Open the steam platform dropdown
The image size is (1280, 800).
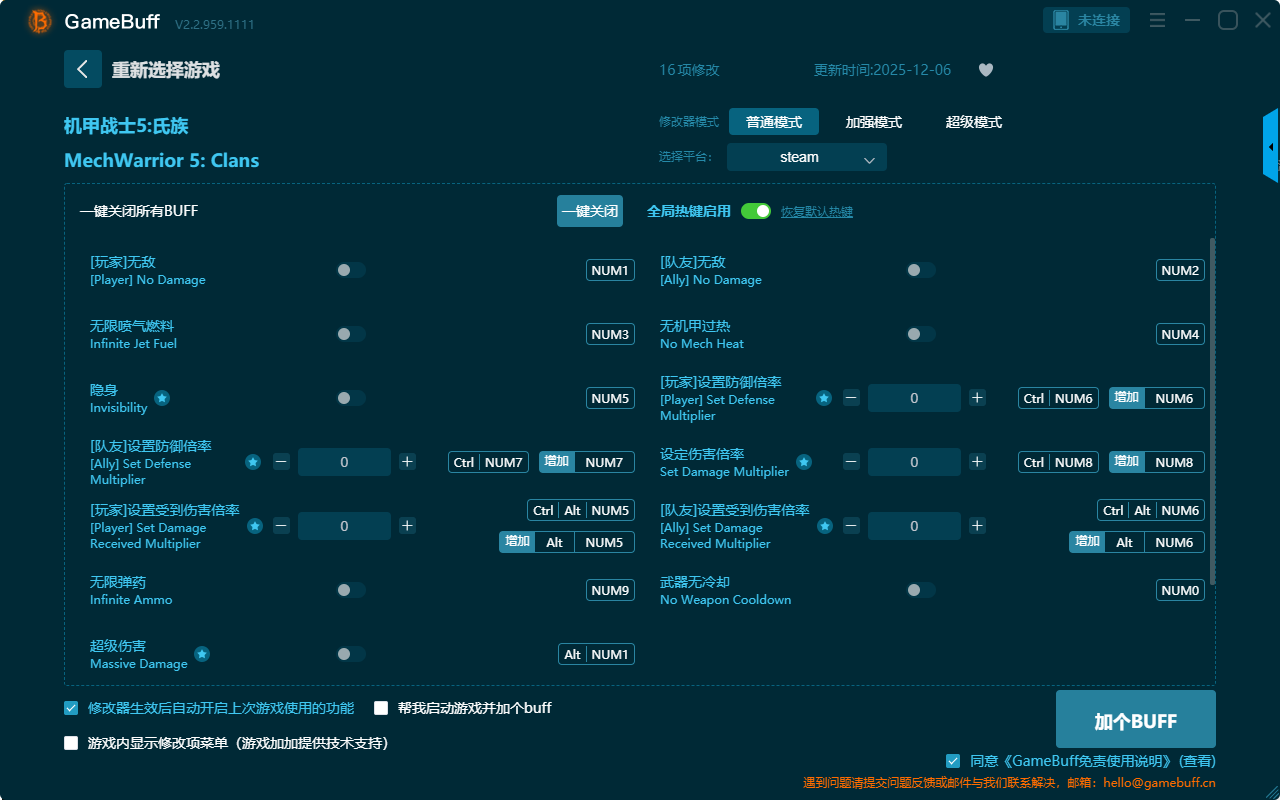click(806, 157)
